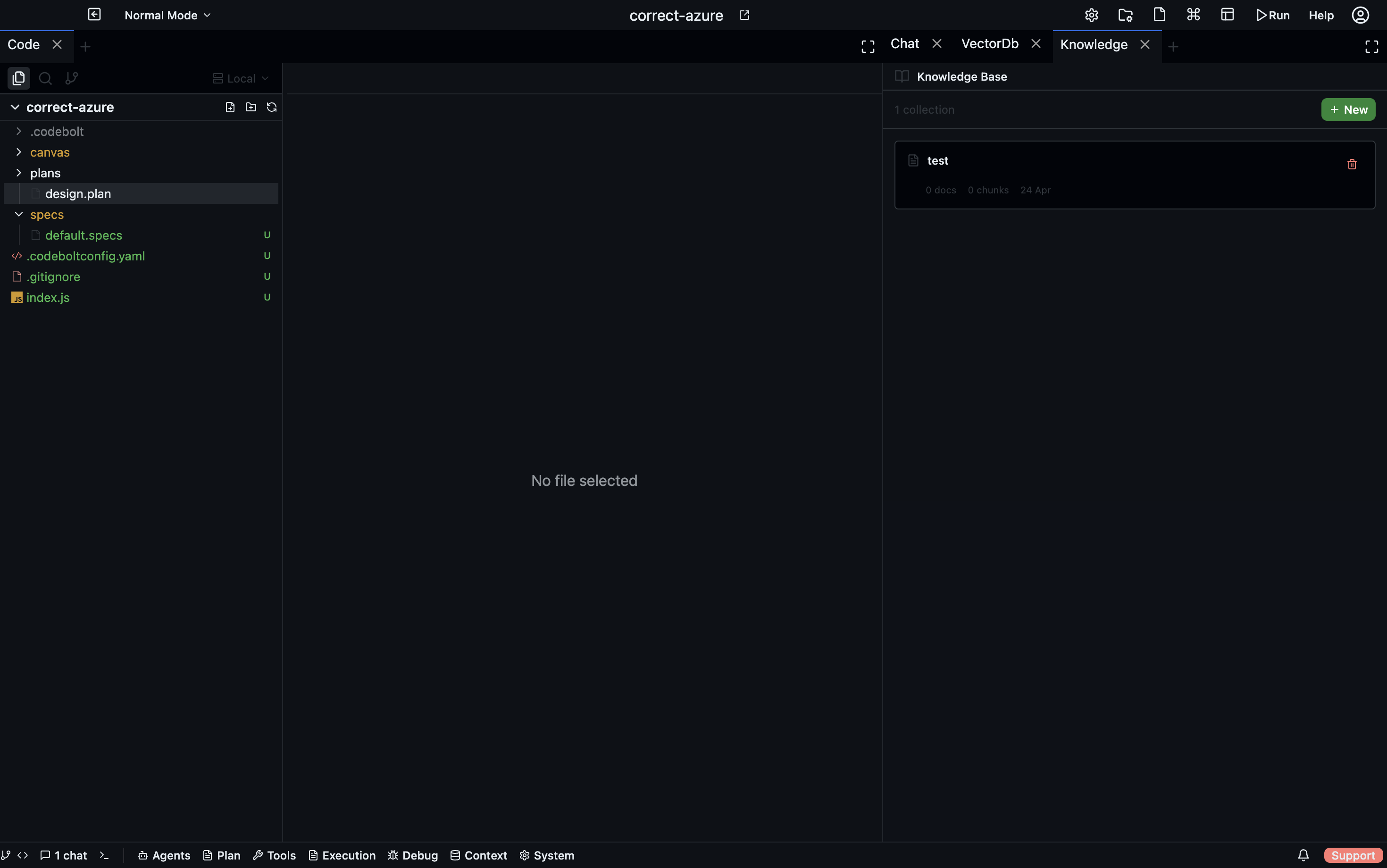
Task: Delete the test collection with the trash icon
Action: 1352,164
